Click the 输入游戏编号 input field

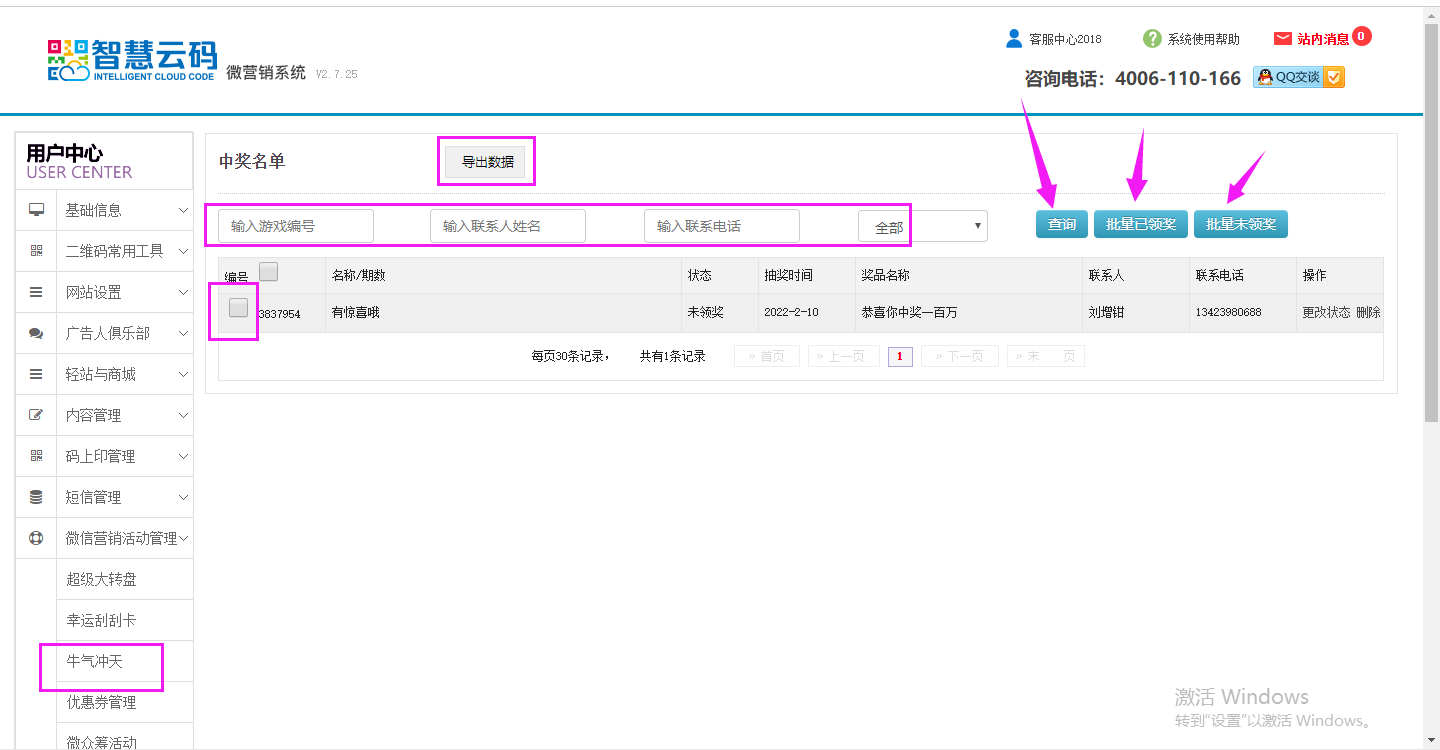pyautogui.click(x=296, y=226)
